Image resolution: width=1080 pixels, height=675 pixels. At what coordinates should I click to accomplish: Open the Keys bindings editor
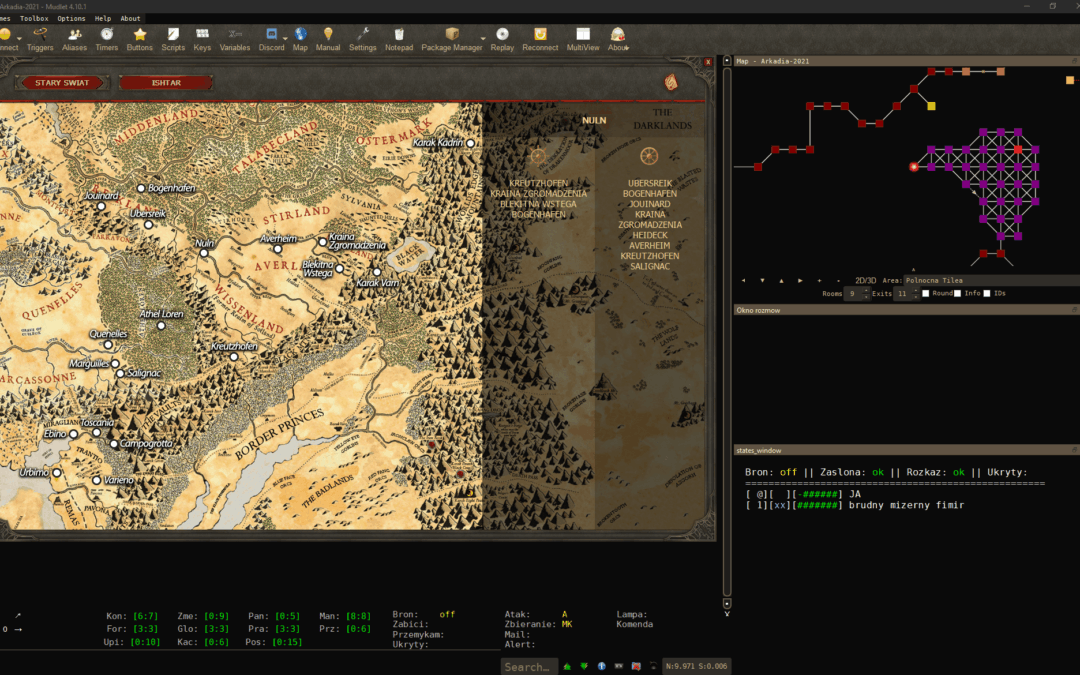(x=202, y=39)
